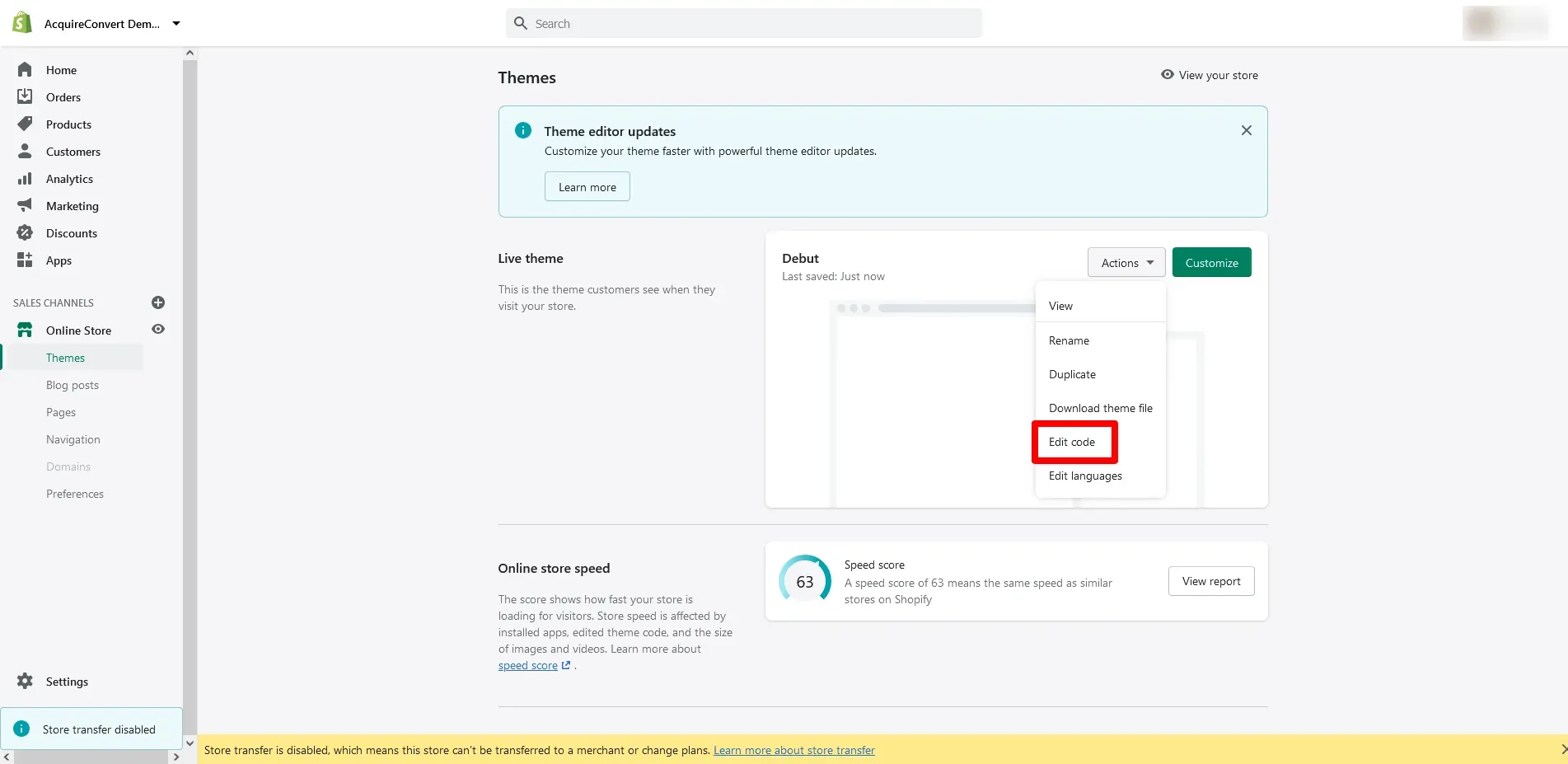
Task: Open Marketing via its megaphone icon
Action: (x=25, y=206)
